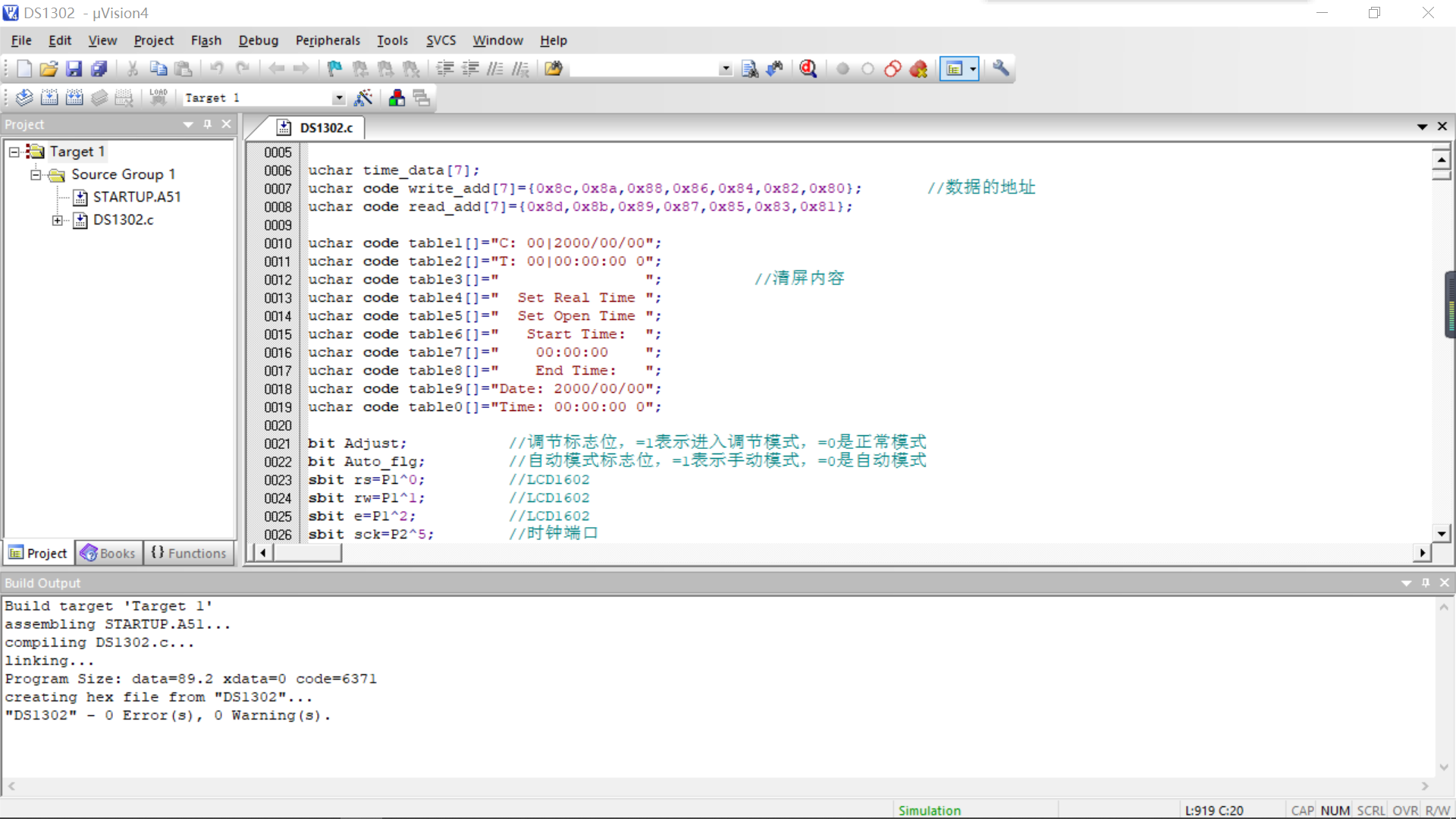Click the Navigate Backwards arrow icon

(x=276, y=69)
